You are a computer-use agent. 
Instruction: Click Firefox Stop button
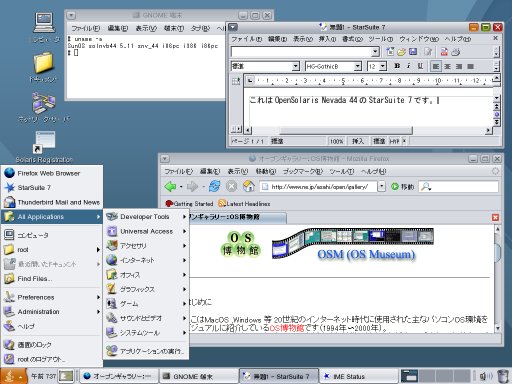click(231, 186)
